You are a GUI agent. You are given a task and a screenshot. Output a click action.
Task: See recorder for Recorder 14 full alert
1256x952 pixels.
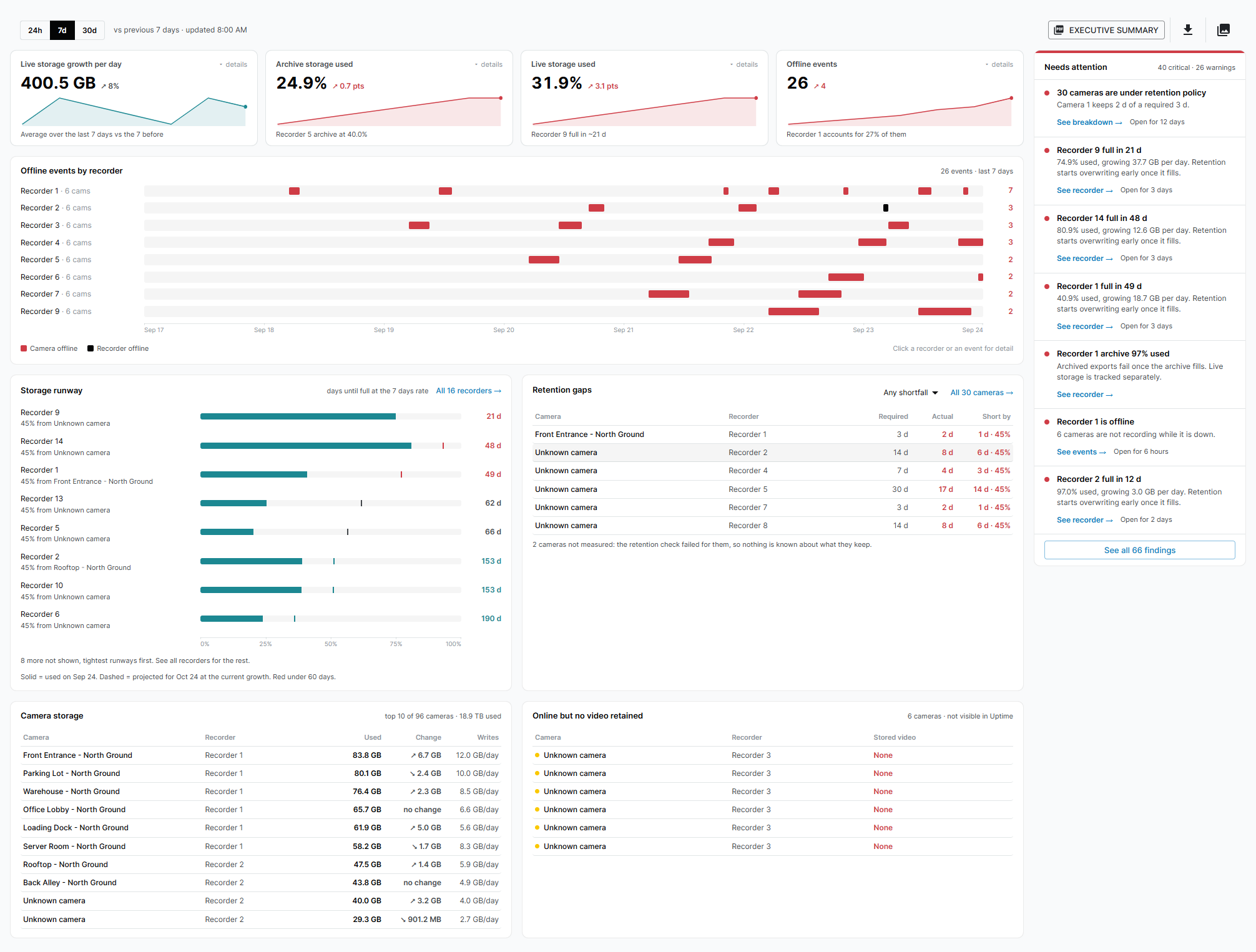(1084, 258)
